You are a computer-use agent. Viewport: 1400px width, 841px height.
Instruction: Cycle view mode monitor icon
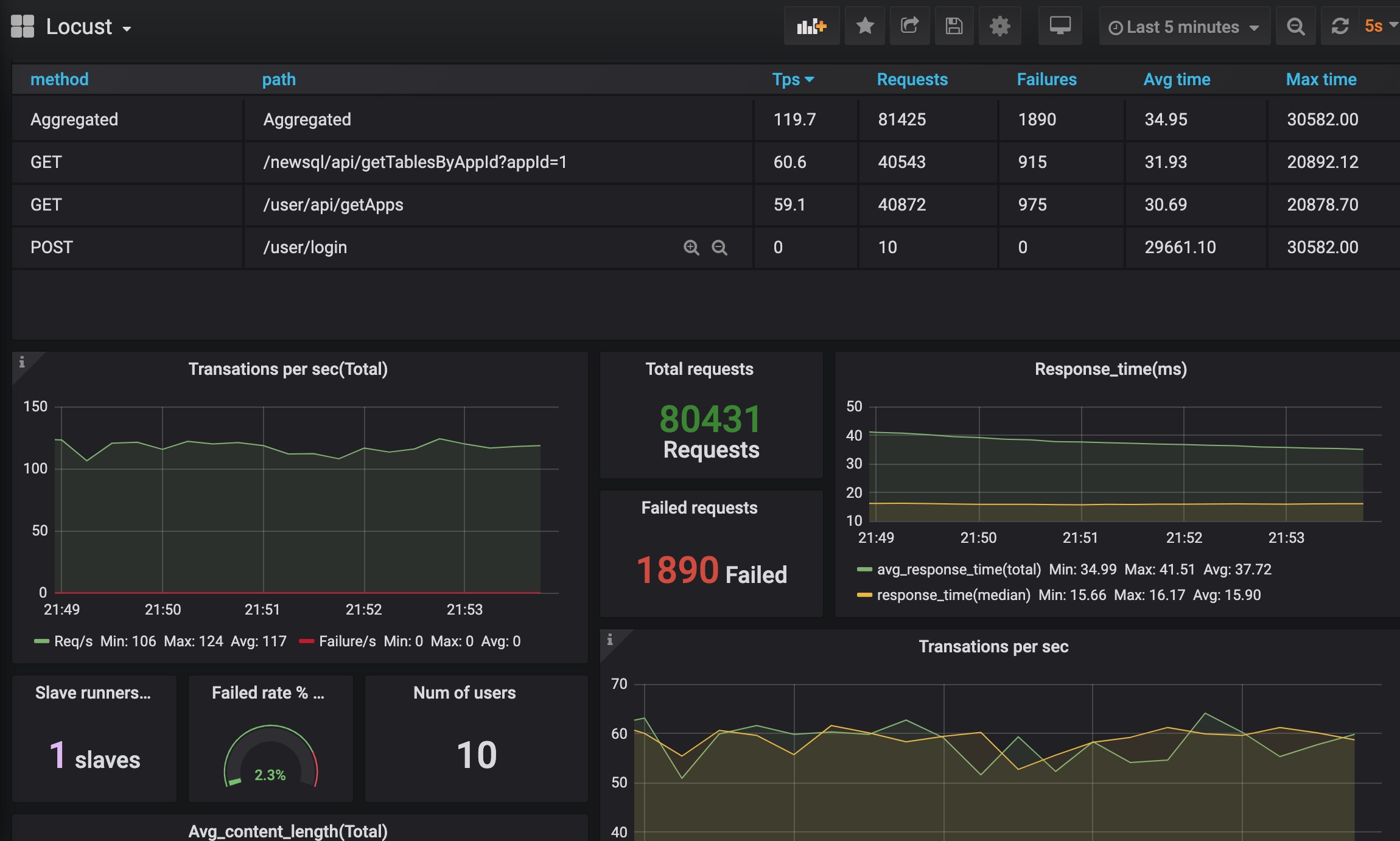[1060, 26]
